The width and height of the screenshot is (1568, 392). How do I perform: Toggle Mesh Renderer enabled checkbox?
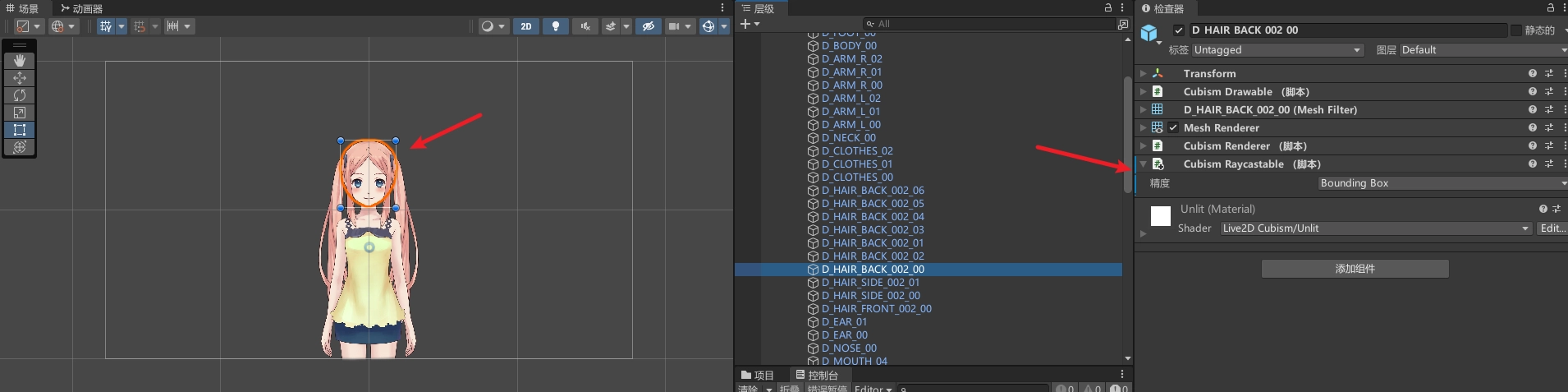(x=1173, y=127)
